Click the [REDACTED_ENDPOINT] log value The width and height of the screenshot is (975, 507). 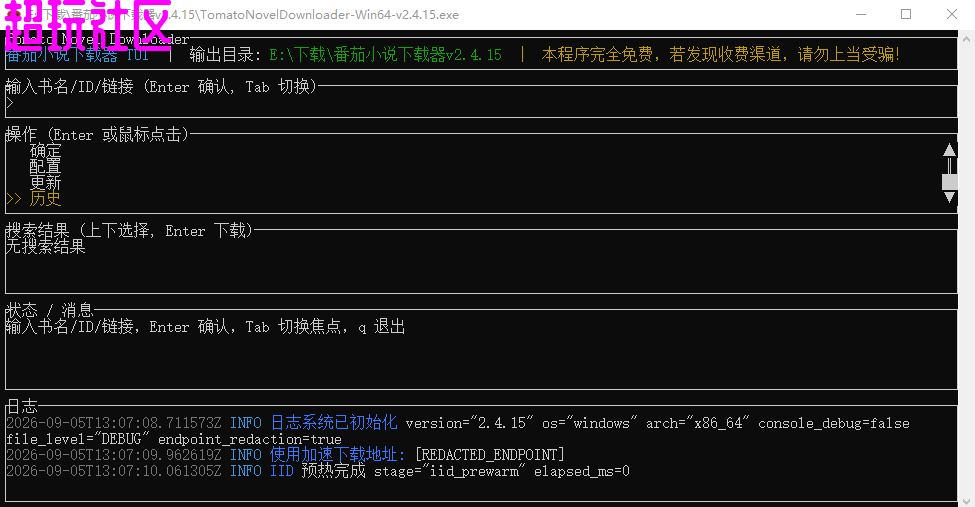tap(489, 455)
